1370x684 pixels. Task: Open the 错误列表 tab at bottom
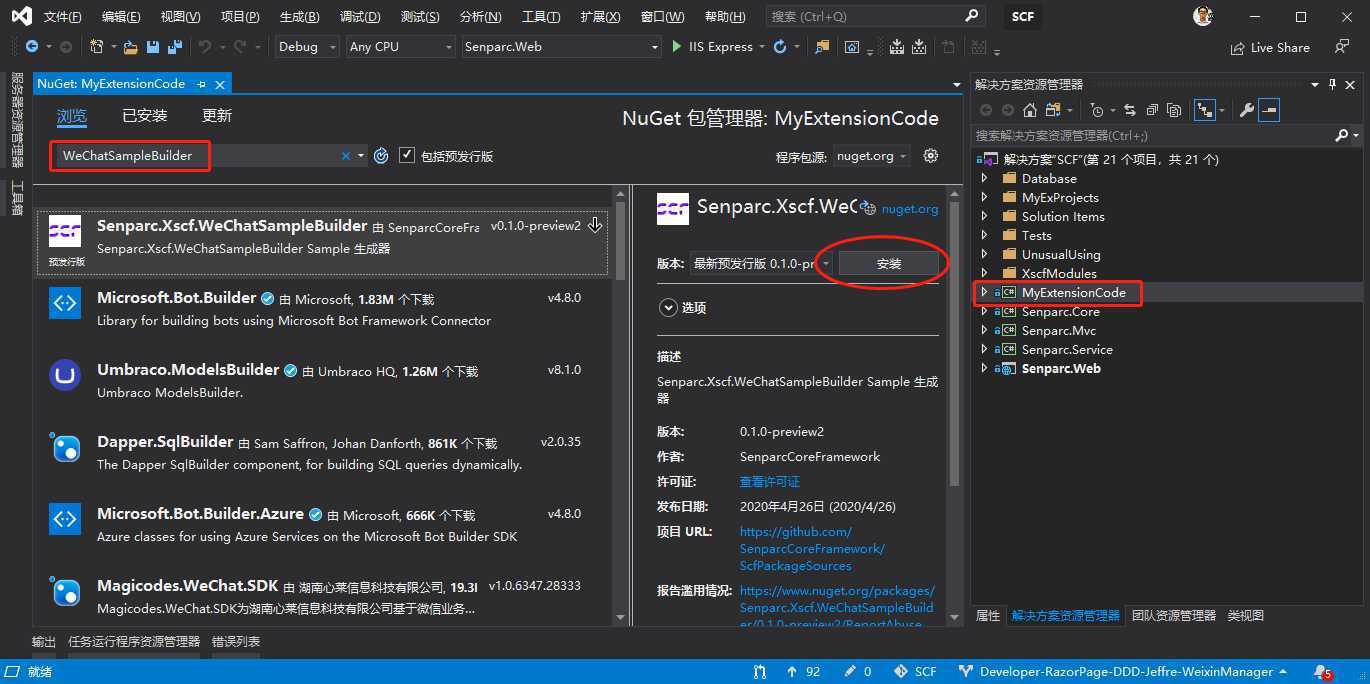tap(236, 642)
